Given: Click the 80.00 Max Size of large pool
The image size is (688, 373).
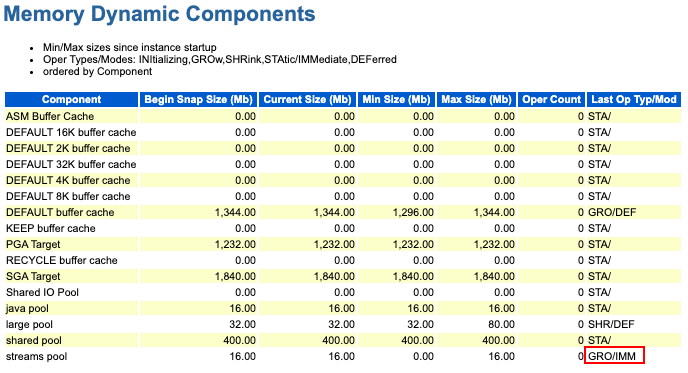Looking at the screenshot, I should click(x=502, y=325).
